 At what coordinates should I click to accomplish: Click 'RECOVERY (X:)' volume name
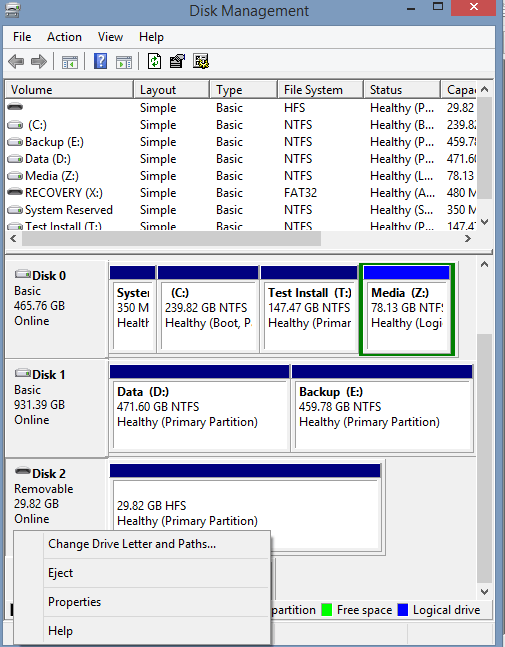click(64, 193)
